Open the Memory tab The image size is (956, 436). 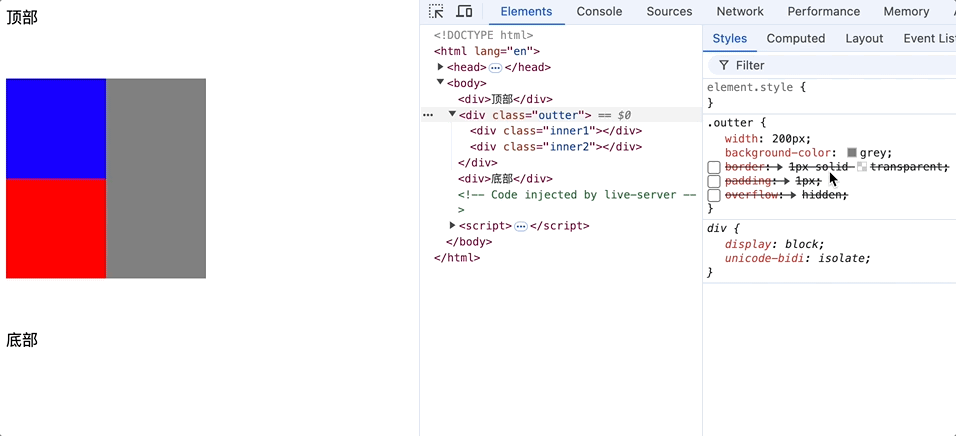coord(907,12)
